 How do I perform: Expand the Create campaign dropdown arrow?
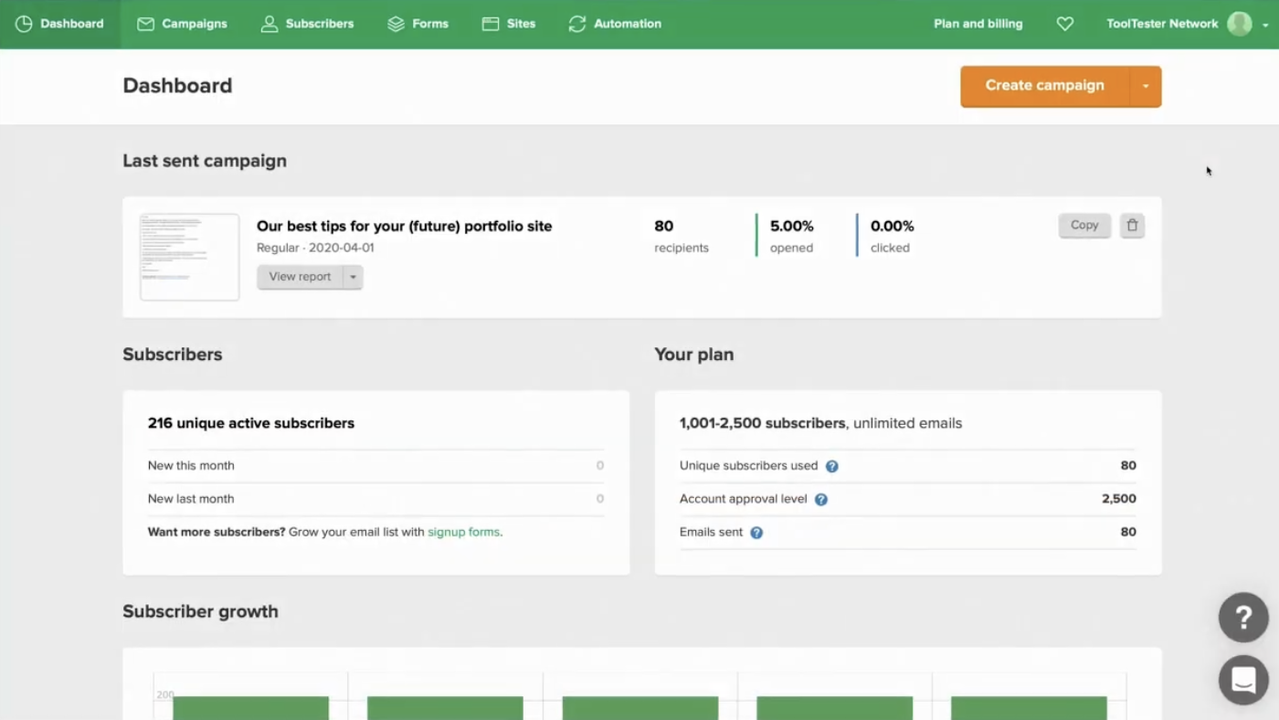click(1146, 86)
